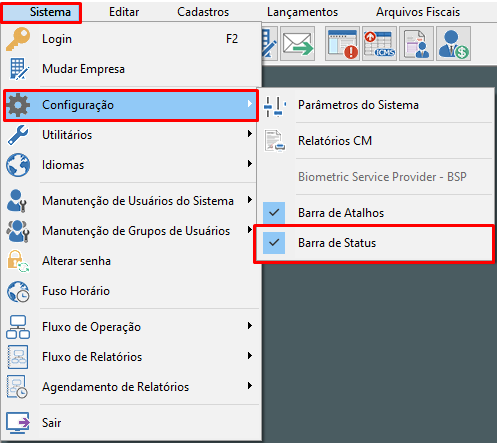Expand Manutenção de Usuários do Sistema arrow
497x443 pixels.
click(x=250, y=200)
